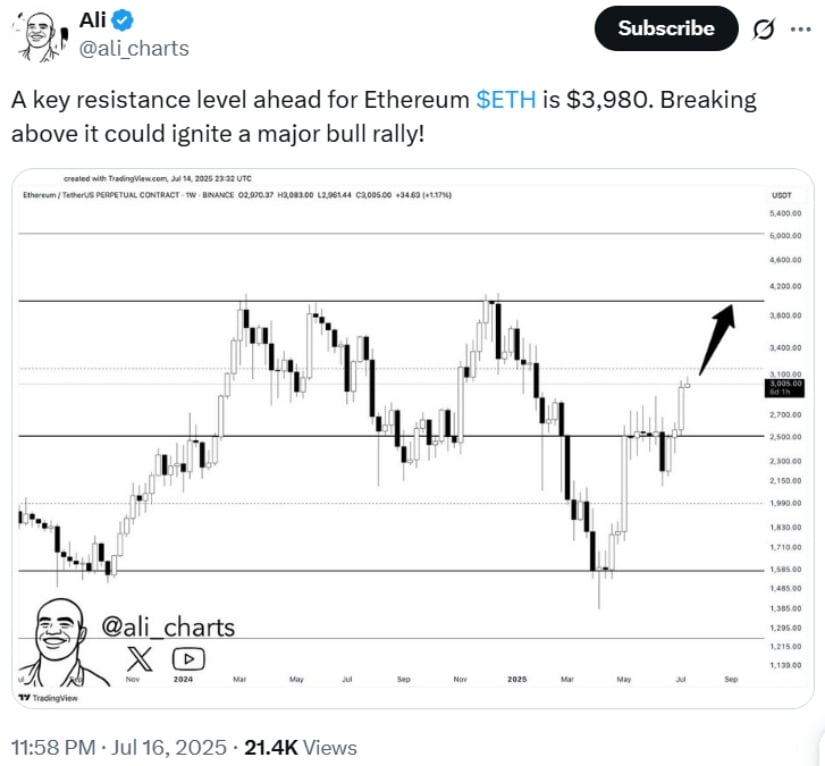Image resolution: width=825 pixels, height=766 pixels.
Task: Click the black upward arrow on chart
Action: (717, 339)
